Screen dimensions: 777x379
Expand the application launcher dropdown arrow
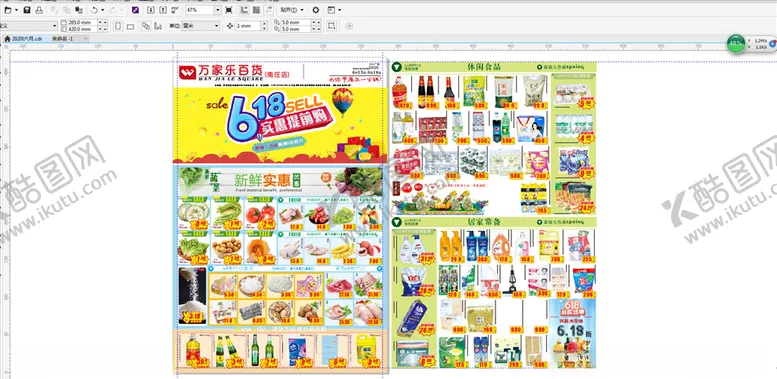(339, 10)
